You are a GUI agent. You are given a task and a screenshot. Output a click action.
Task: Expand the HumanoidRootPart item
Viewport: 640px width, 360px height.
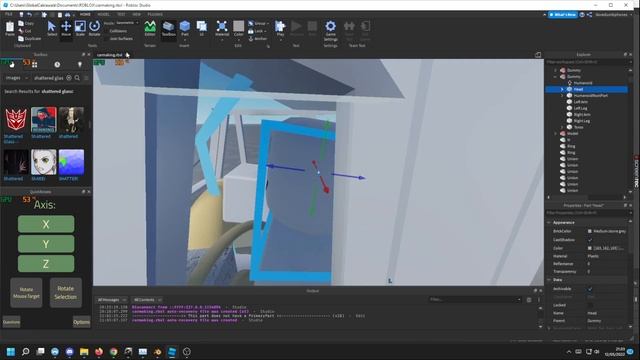click(562, 96)
